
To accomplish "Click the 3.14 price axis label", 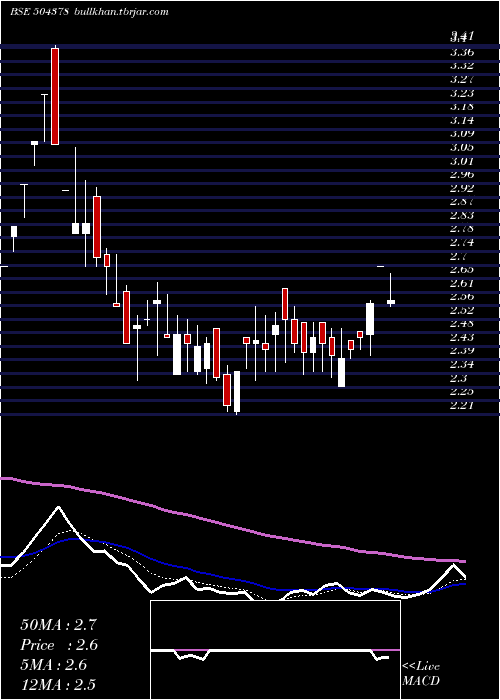I will coord(462,120).
